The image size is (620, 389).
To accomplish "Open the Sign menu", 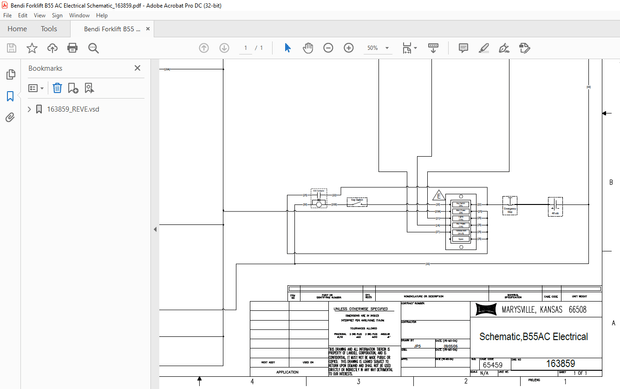I will coord(57,15).
